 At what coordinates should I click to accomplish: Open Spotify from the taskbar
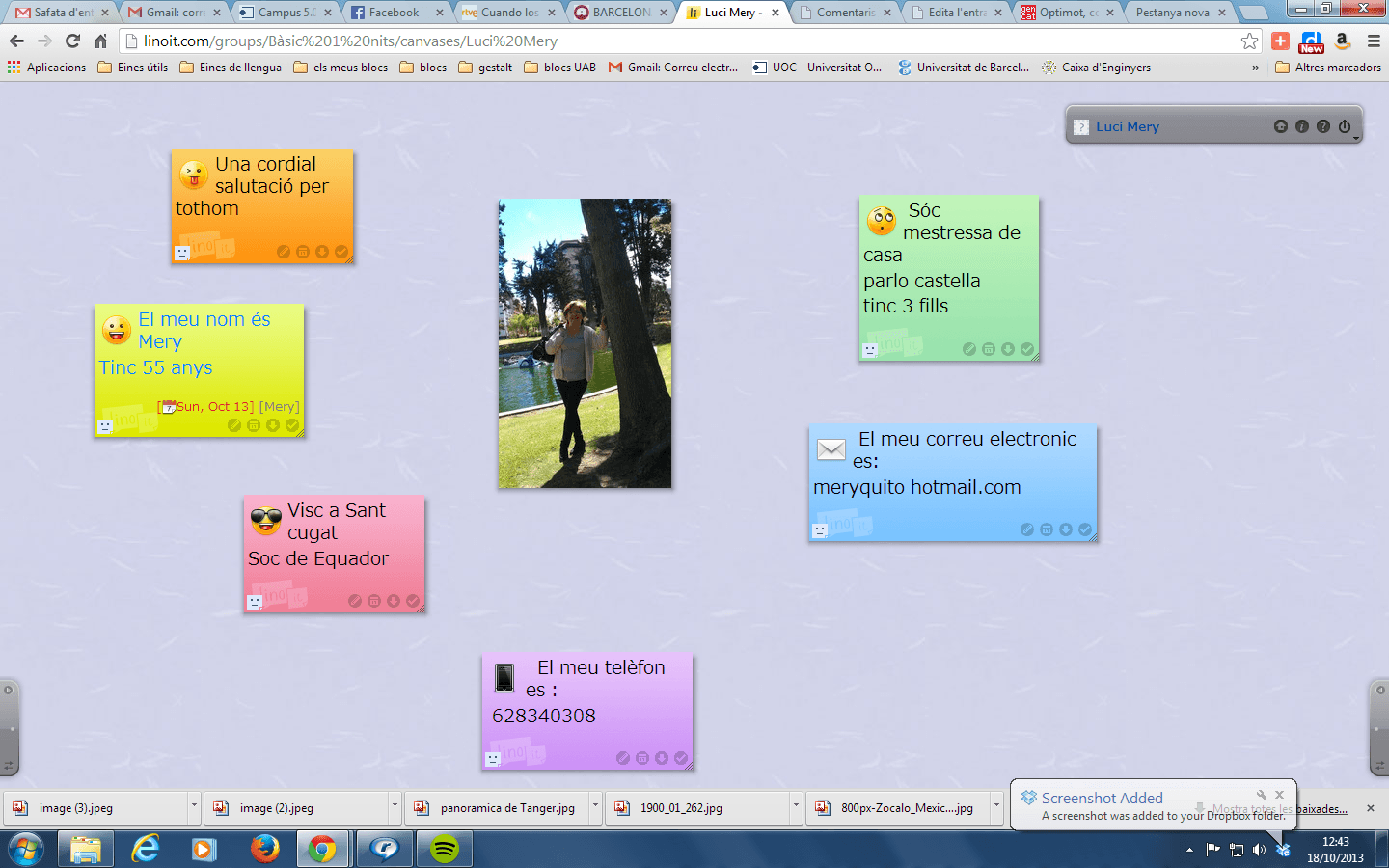[x=444, y=850]
